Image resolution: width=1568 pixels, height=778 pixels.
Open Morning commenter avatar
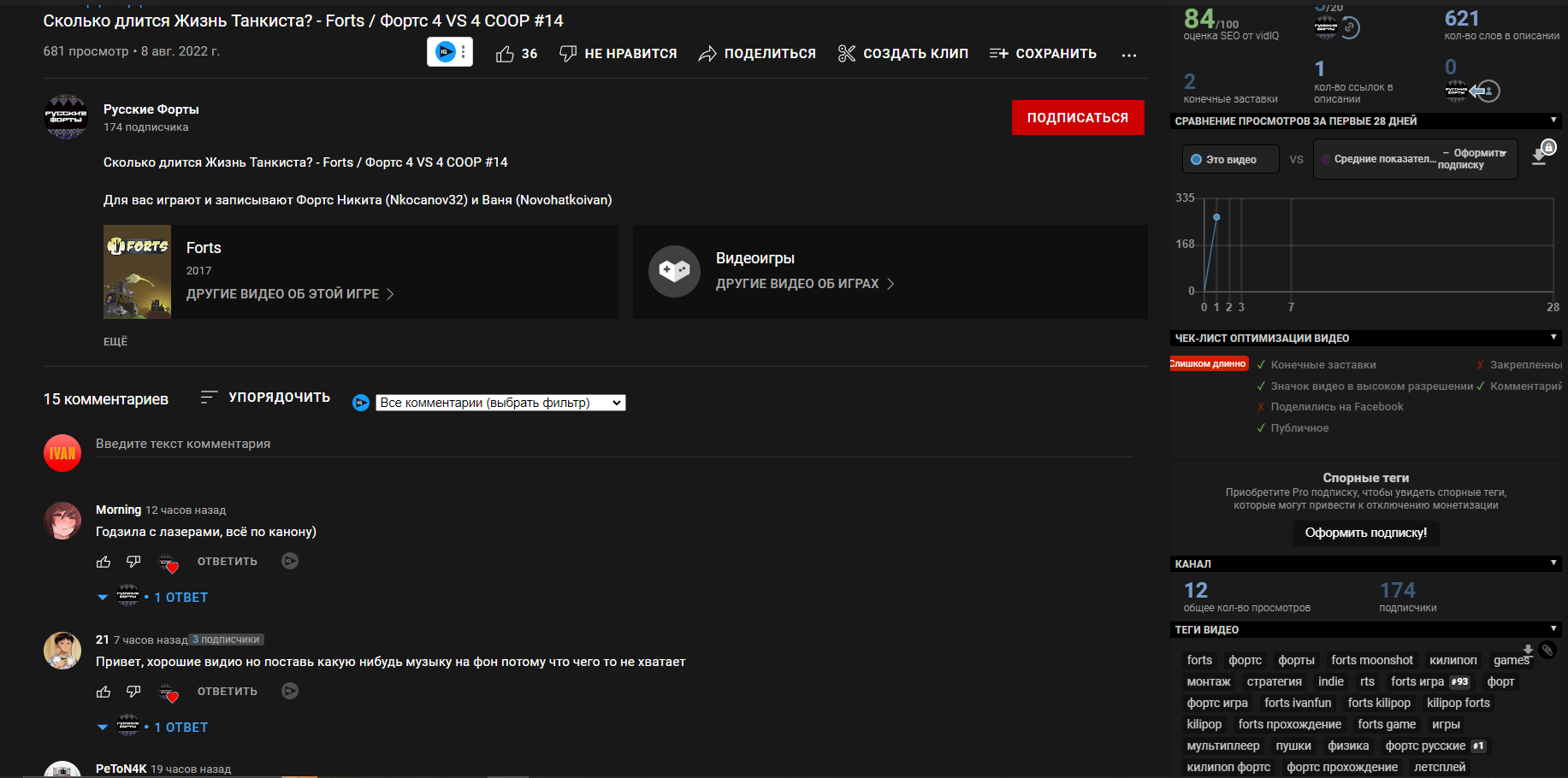[62, 521]
